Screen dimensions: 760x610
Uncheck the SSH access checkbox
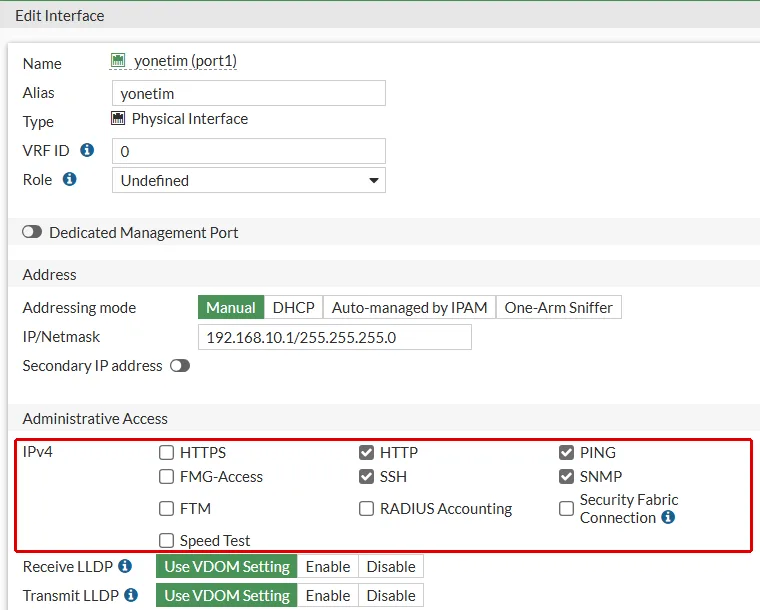click(x=366, y=477)
